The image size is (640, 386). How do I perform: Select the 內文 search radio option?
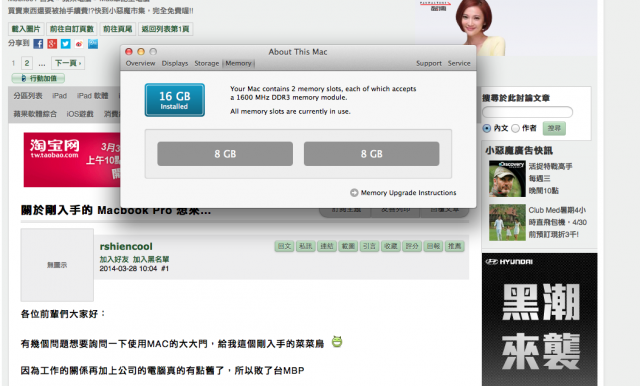487,128
